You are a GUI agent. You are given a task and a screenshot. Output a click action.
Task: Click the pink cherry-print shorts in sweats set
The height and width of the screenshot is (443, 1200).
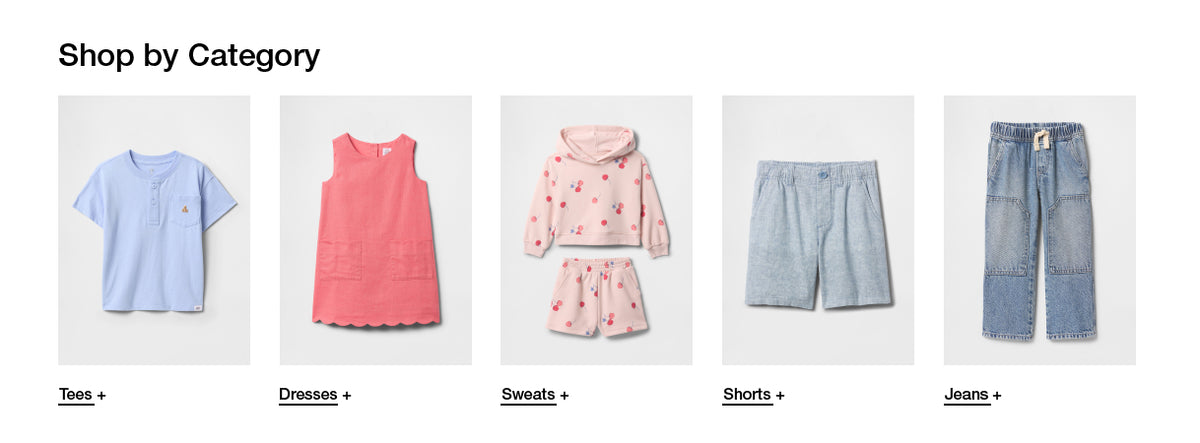[x=603, y=297]
